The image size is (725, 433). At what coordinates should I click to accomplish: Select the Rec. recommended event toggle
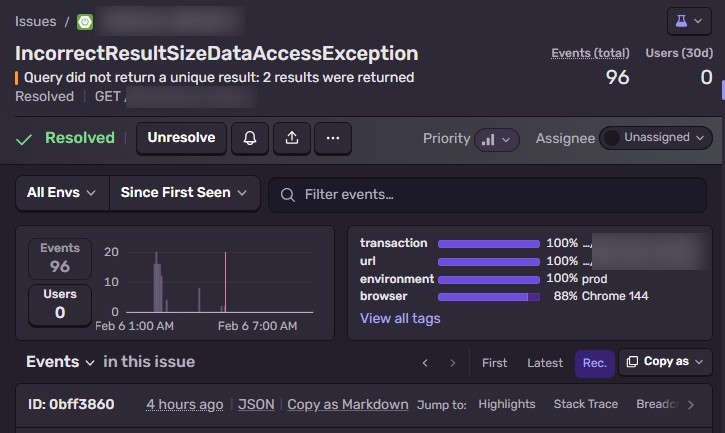tap(594, 363)
